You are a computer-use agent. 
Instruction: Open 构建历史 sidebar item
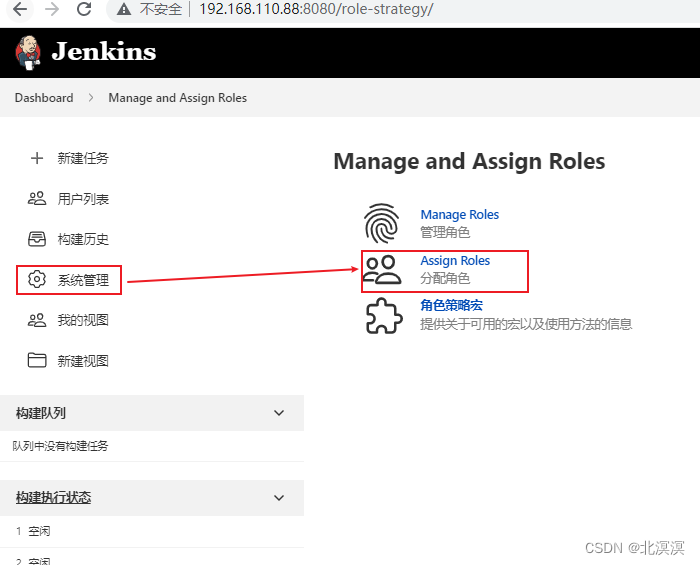point(83,239)
